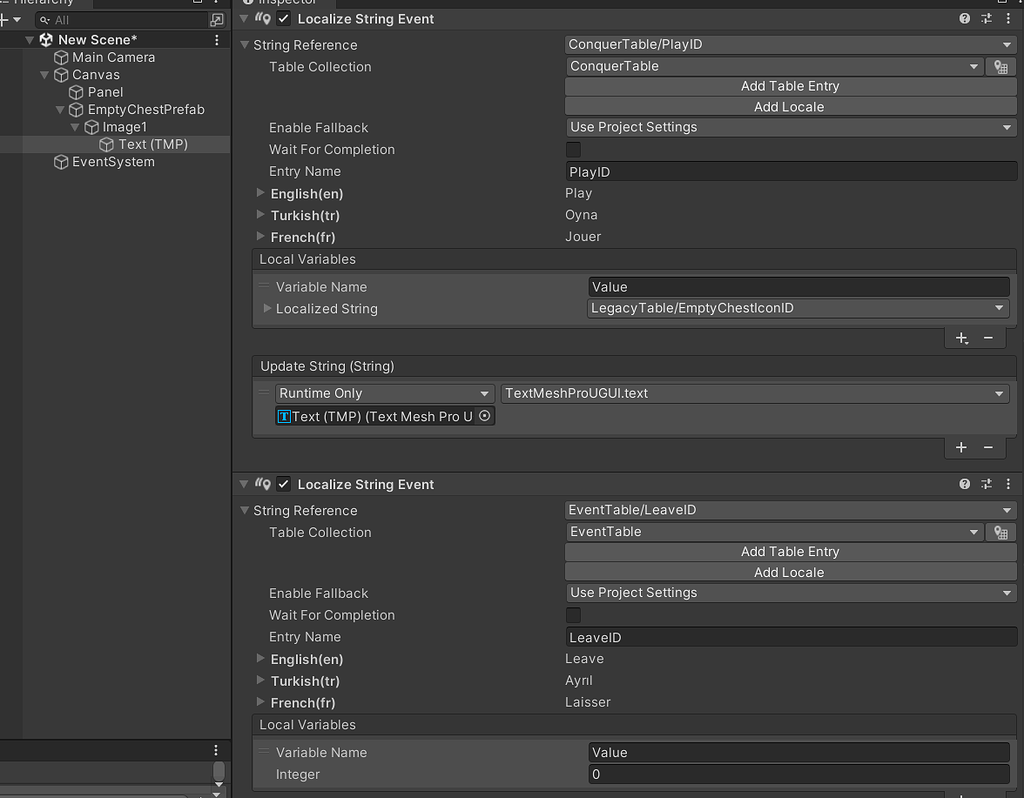Click Add Table Entry under ConquerTable
The height and width of the screenshot is (798, 1024).
click(x=790, y=87)
